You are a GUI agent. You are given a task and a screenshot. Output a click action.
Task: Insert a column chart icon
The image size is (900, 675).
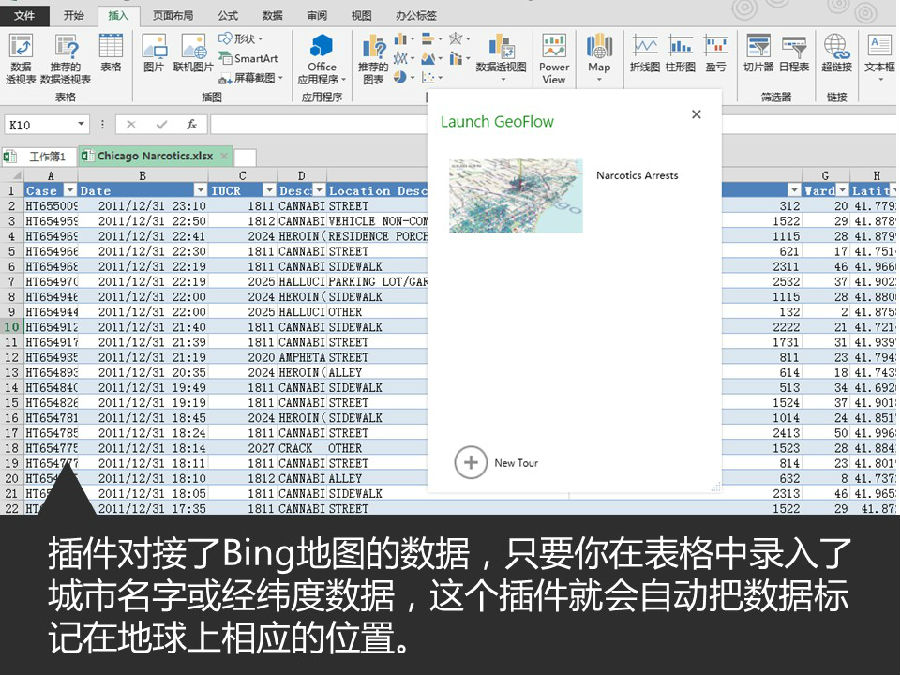tap(401, 39)
